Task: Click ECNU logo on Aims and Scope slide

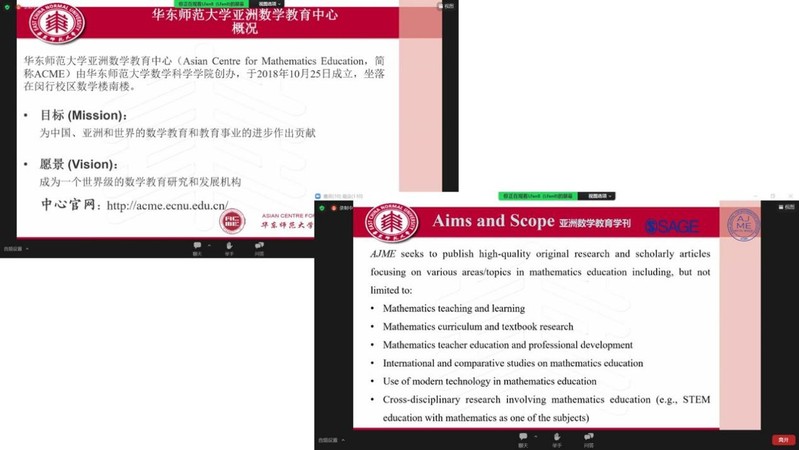Action: tap(391, 222)
